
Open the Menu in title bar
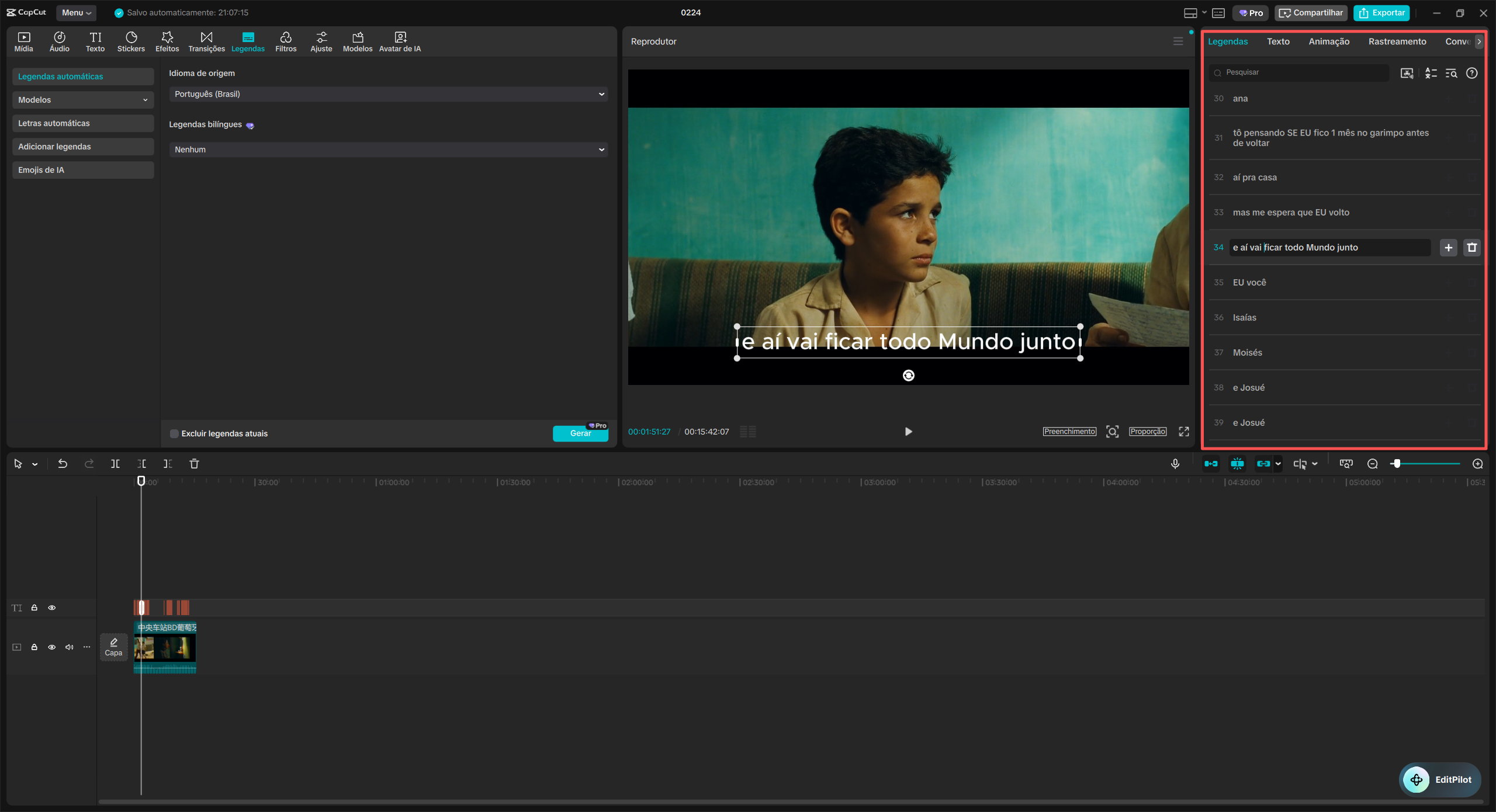point(76,12)
